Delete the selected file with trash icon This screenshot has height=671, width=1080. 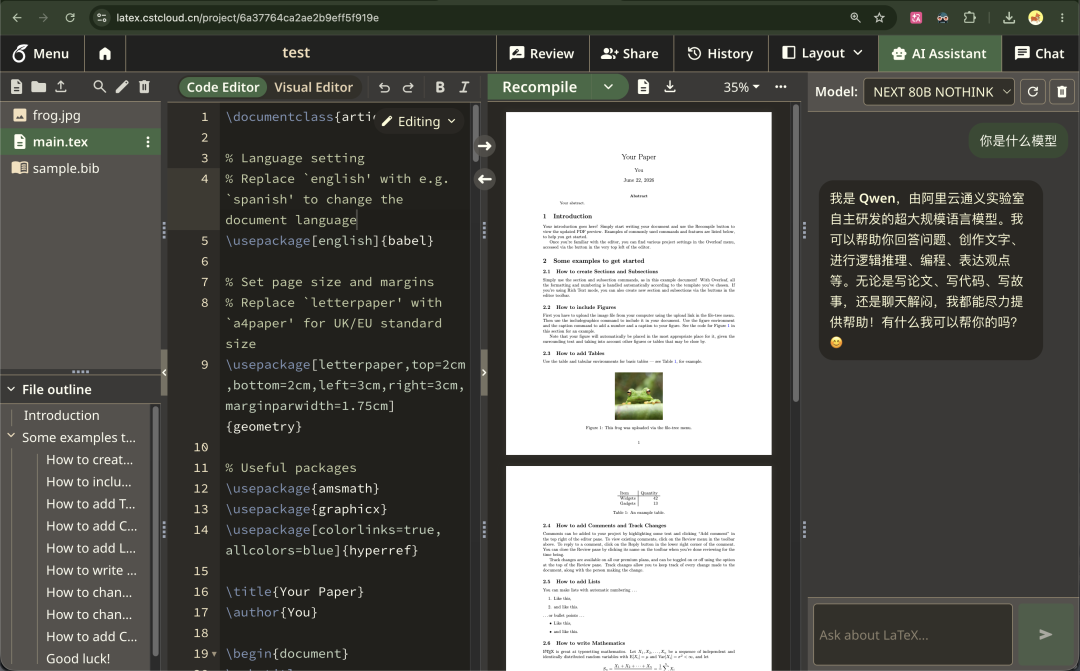point(144,87)
